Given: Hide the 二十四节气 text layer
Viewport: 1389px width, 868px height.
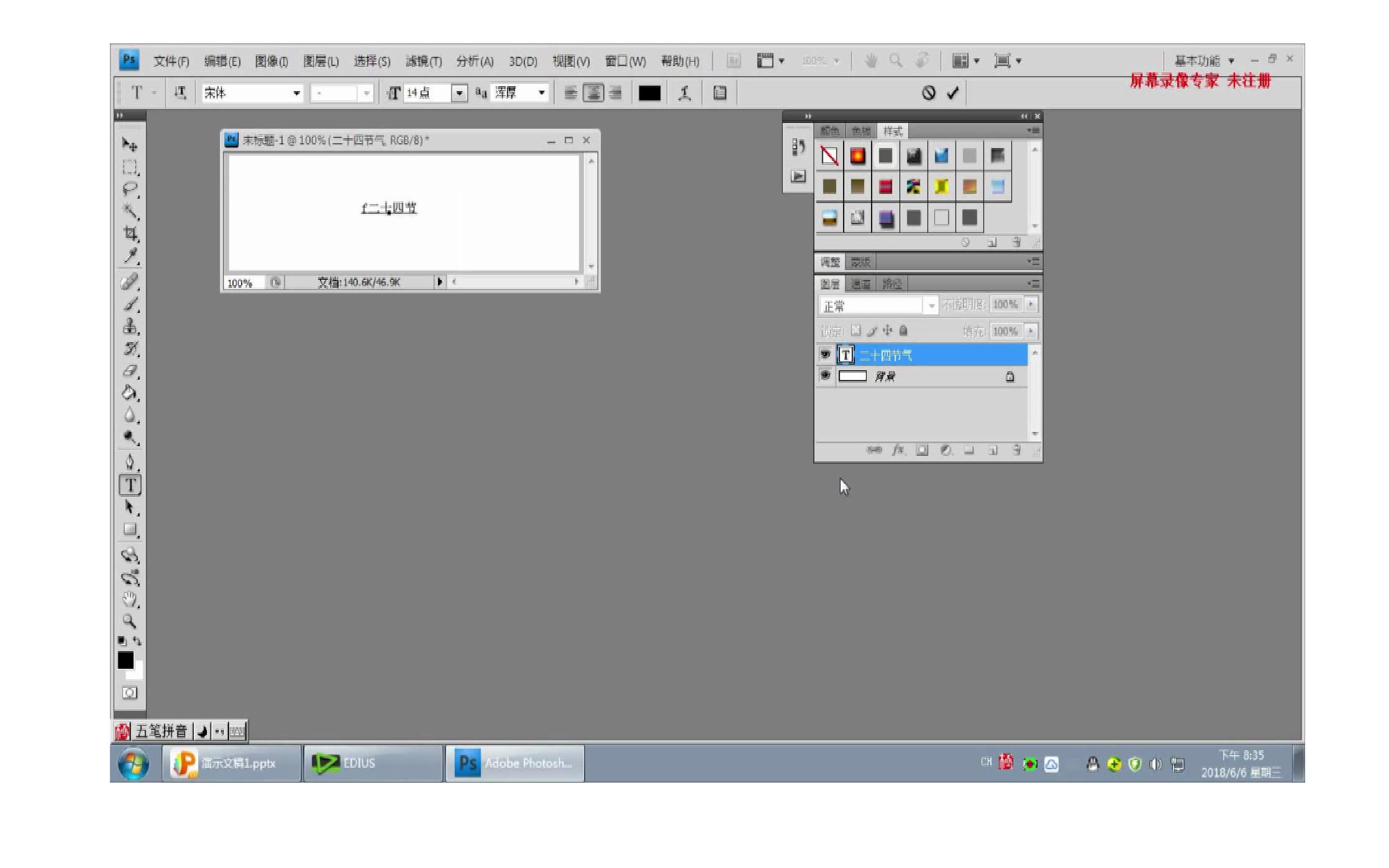Looking at the screenshot, I should tap(825, 354).
